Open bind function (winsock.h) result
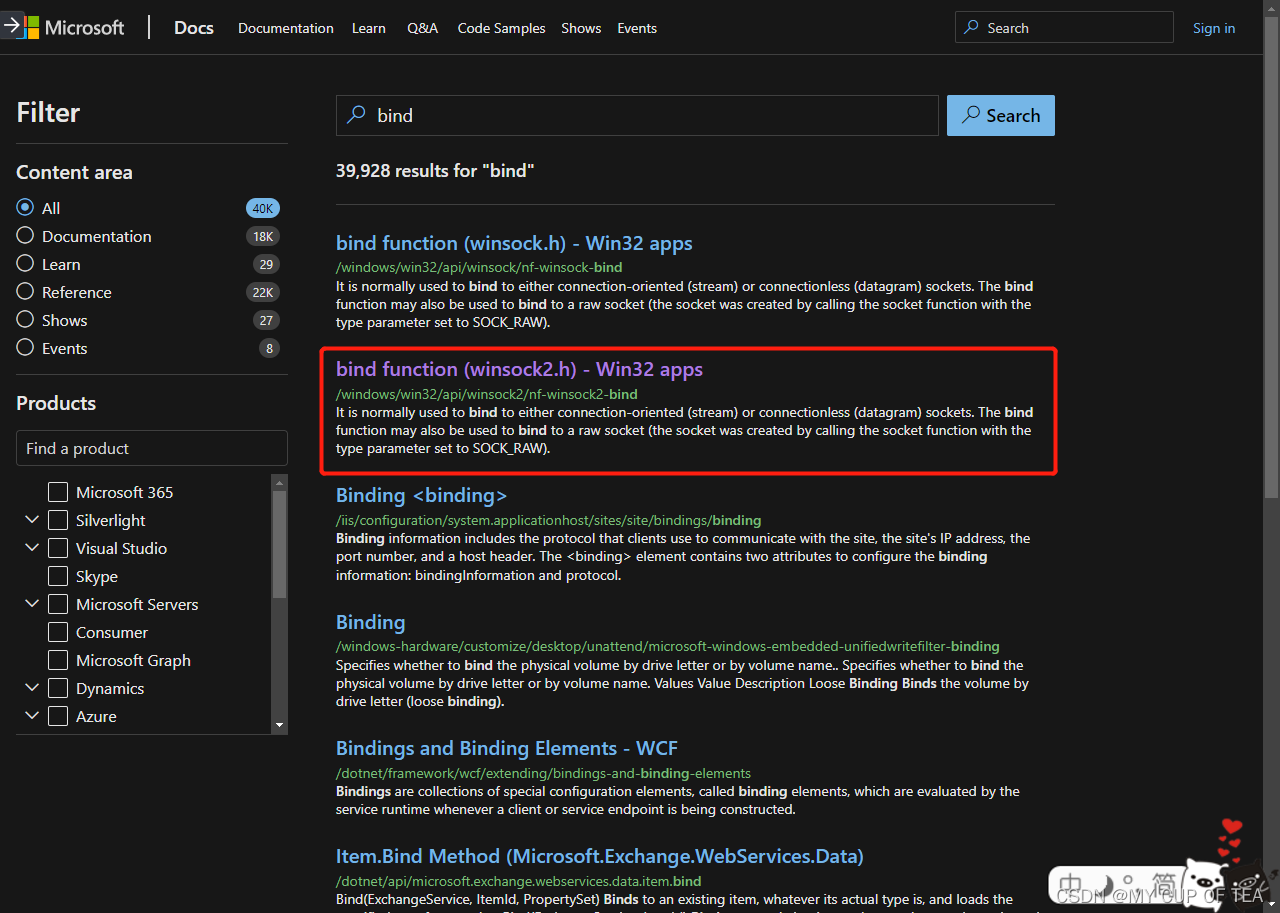Screen dimensions: 1280x913 click(514, 243)
